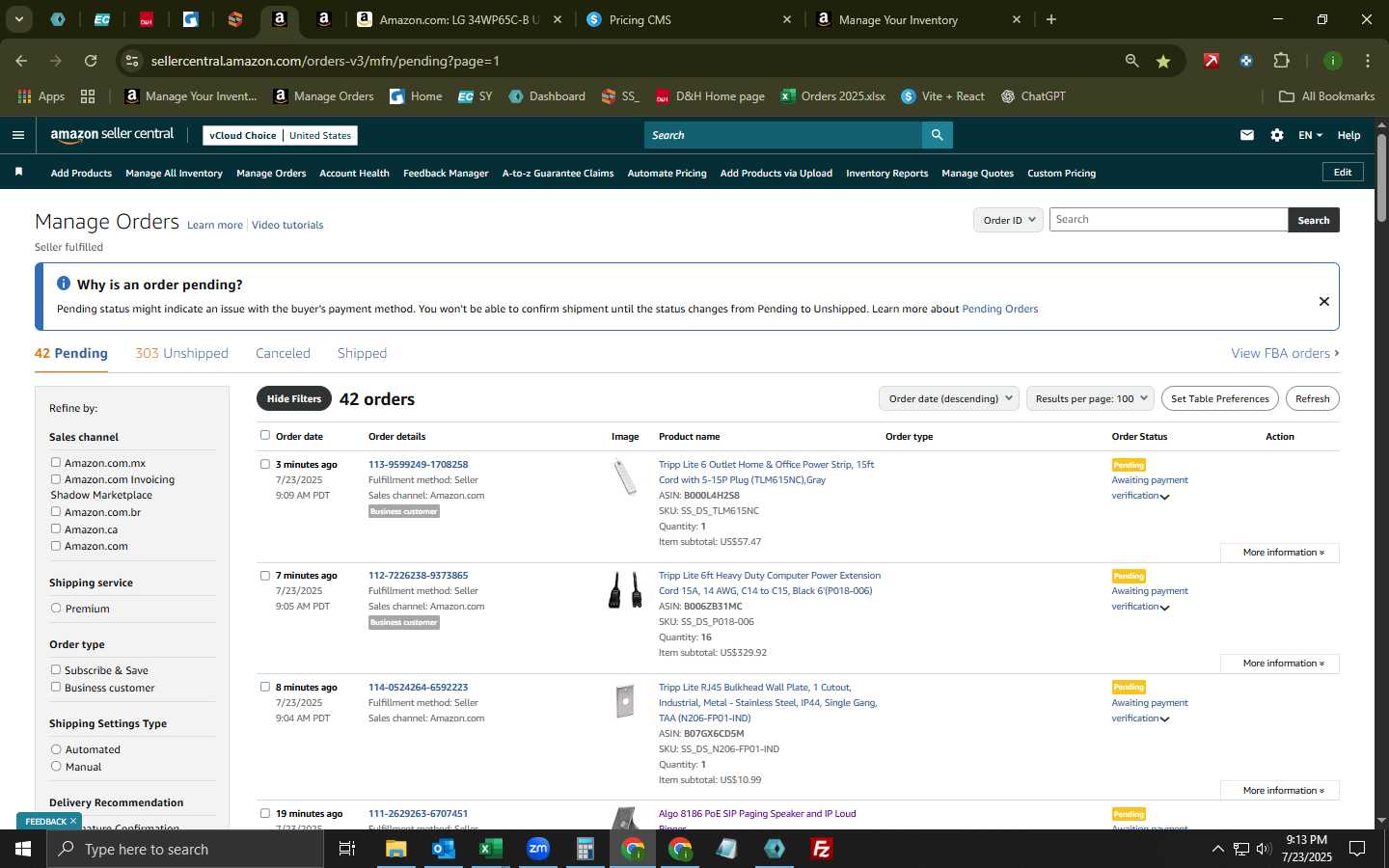Reload the page with refresh icon

point(91,61)
